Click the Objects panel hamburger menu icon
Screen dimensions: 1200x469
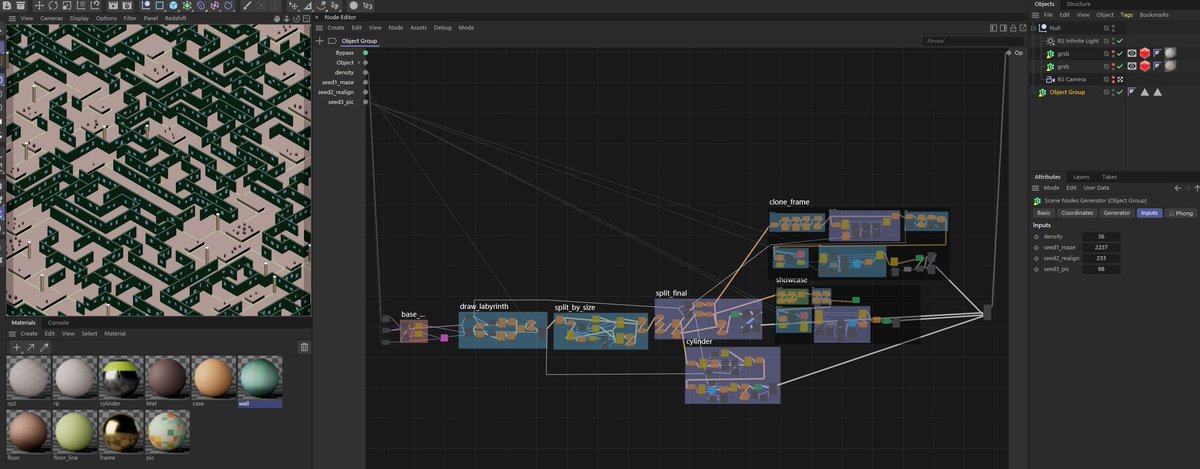(1035, 15)
